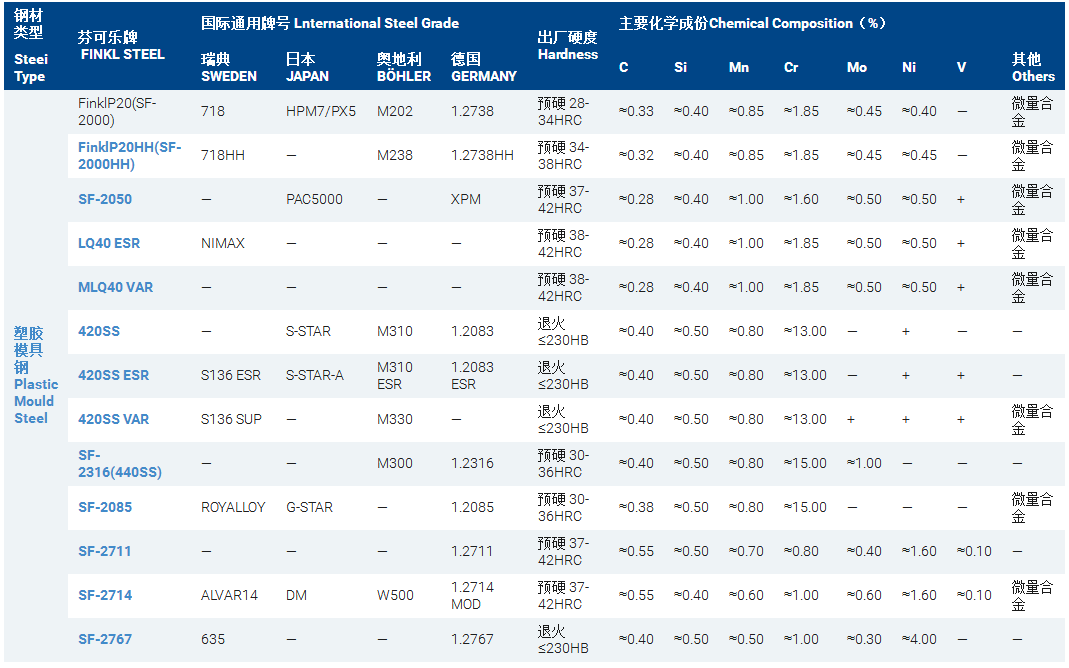Select the SF-2316(440SS) link

pyautogui.click(x=119, y=463)
